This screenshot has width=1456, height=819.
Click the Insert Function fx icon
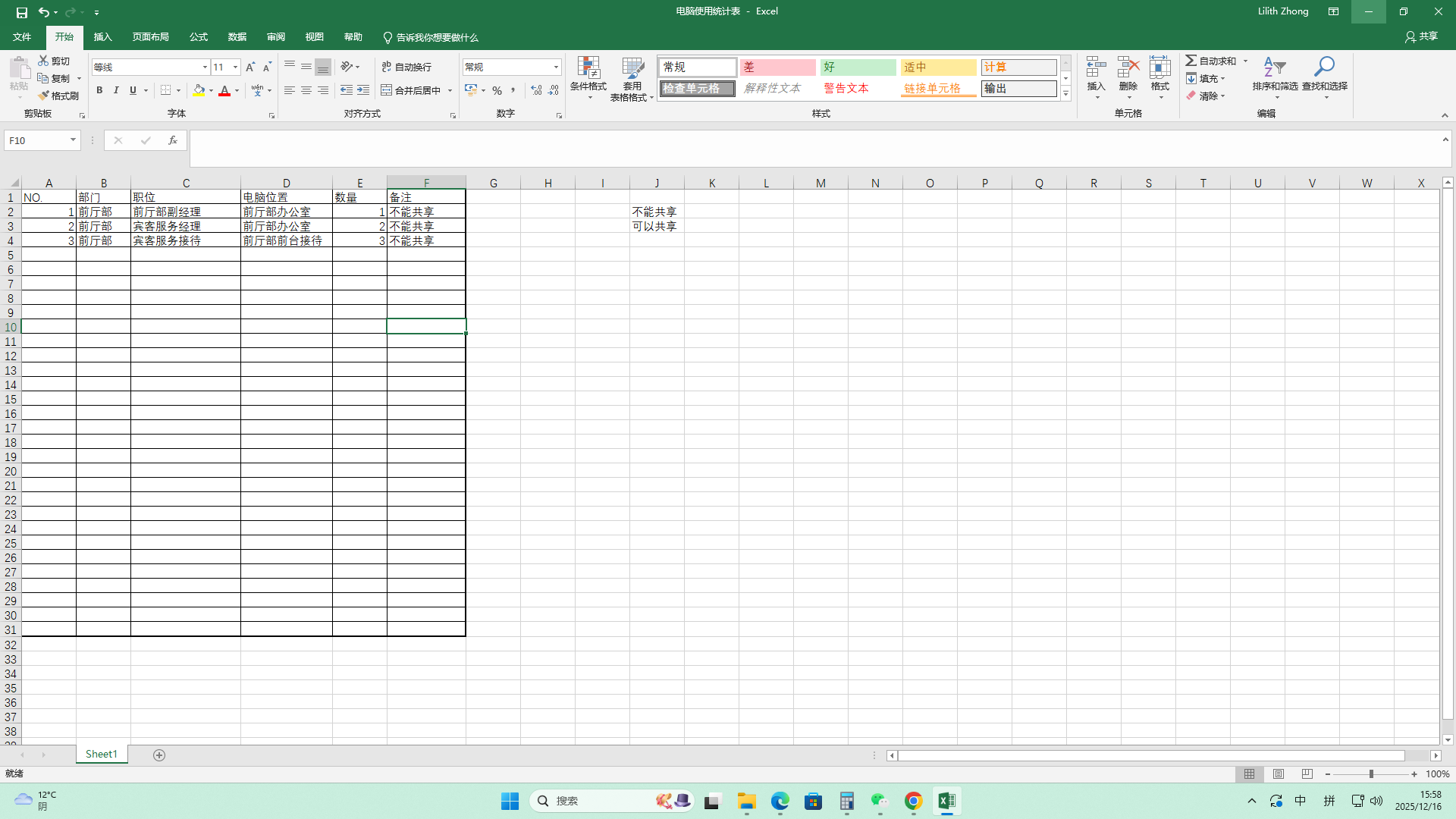[x=173, y=140]
